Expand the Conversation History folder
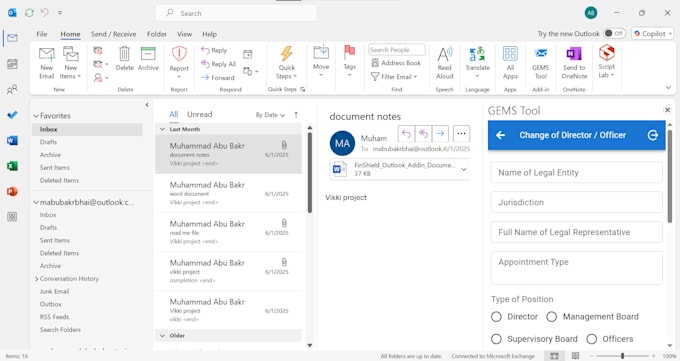Image resolution: width=680 pixels, height=361 pixels. tap(36, 279)
